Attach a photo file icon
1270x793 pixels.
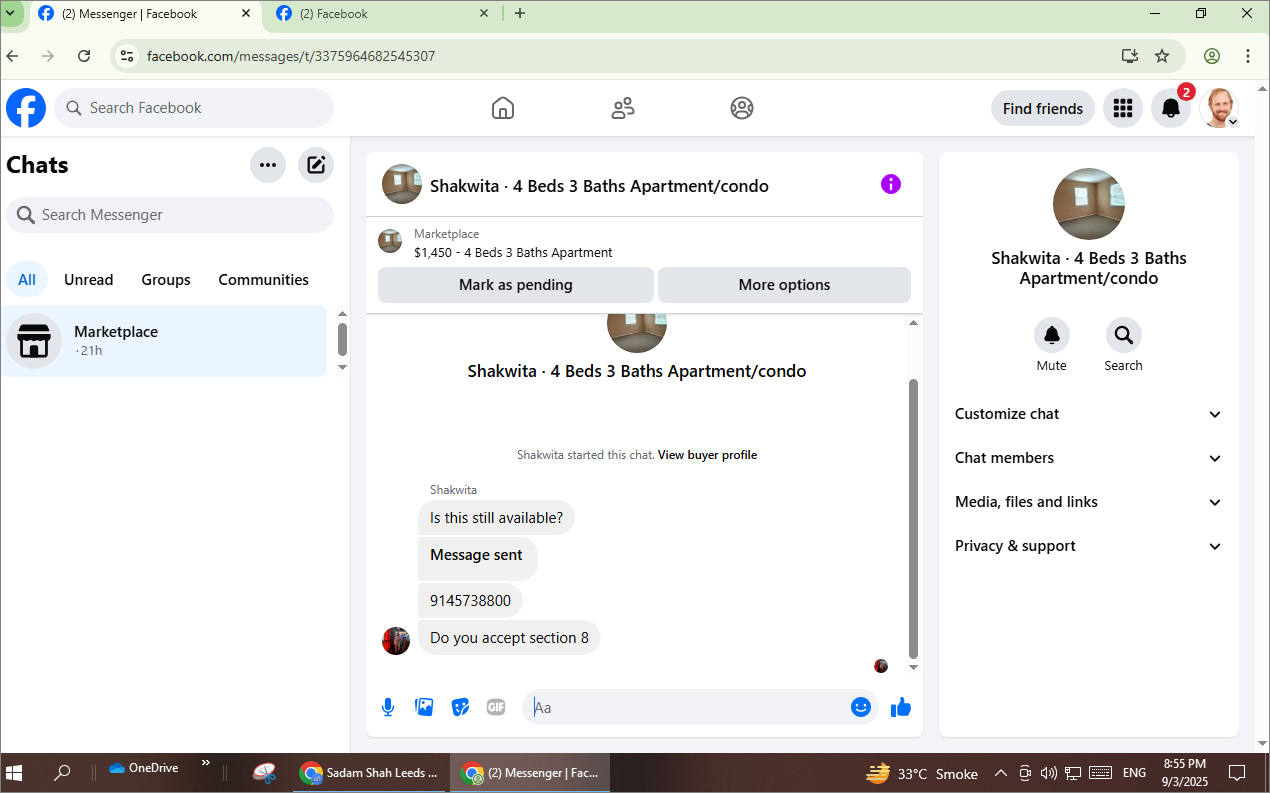click(x=424, y=707)
